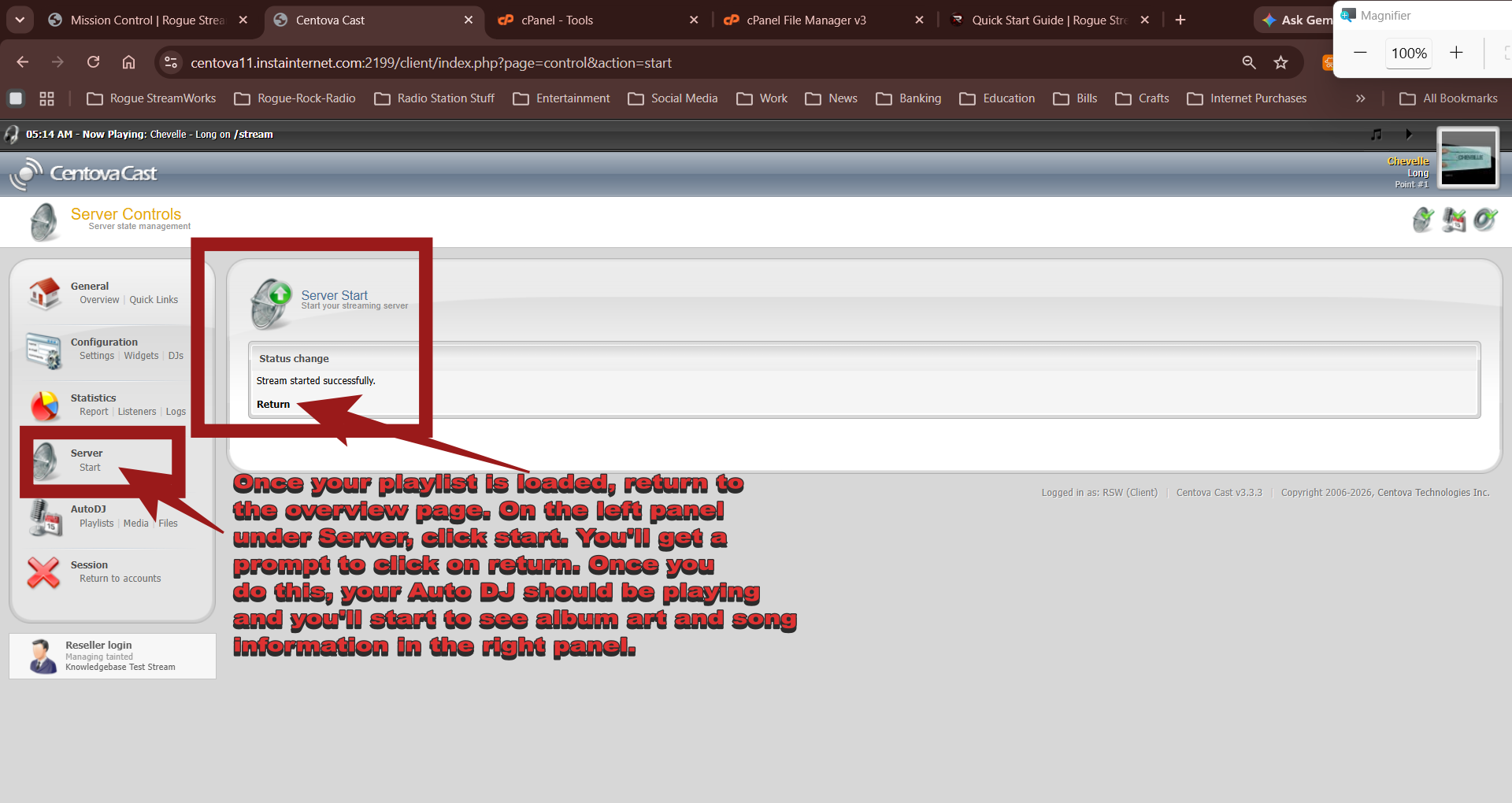Viewport: 1512px width, 803px height.
Task: Bookmark this page with the star icon
Action: 1281,62
